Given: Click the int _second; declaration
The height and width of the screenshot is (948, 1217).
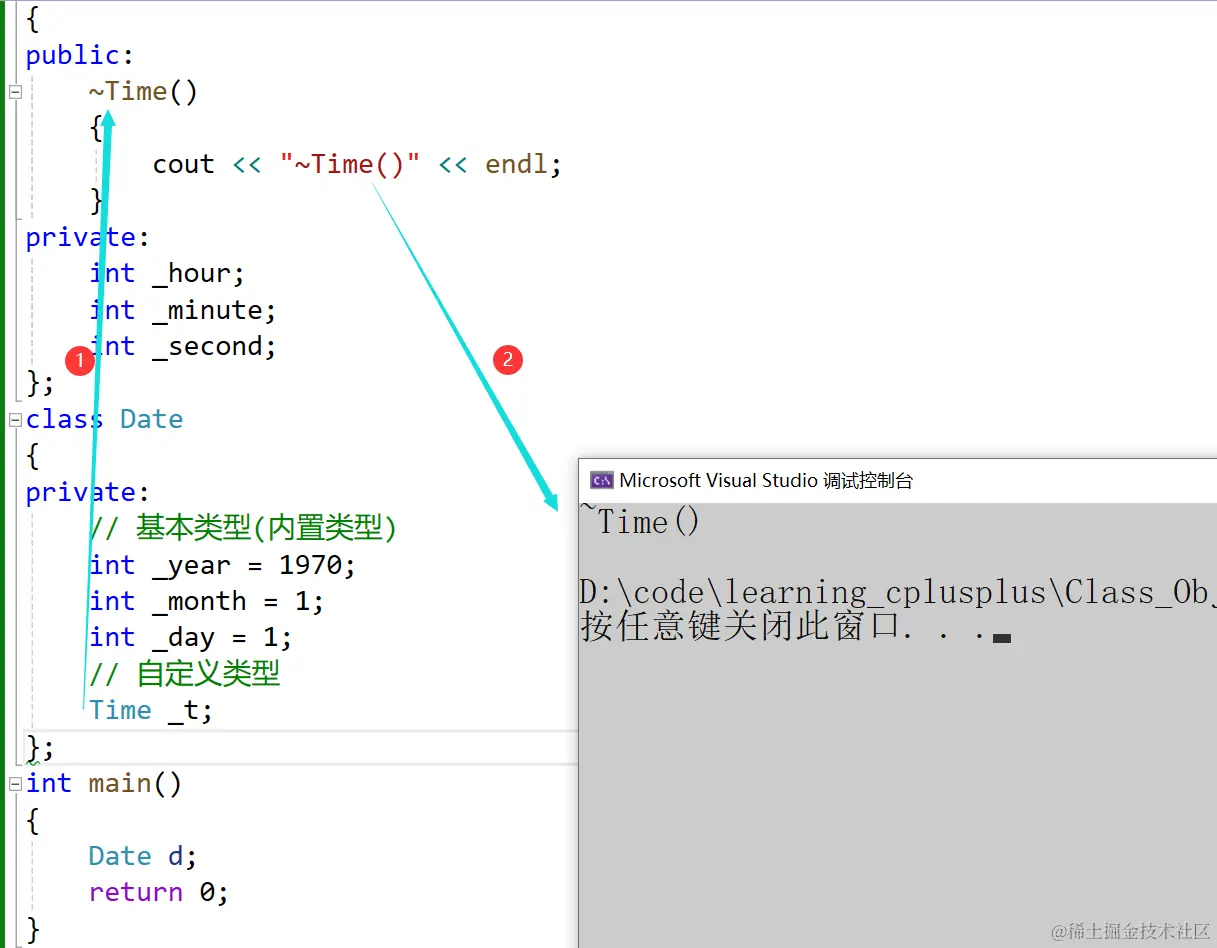Looking at the screenshot, I should pyautogui.click(x=183, y=347).
